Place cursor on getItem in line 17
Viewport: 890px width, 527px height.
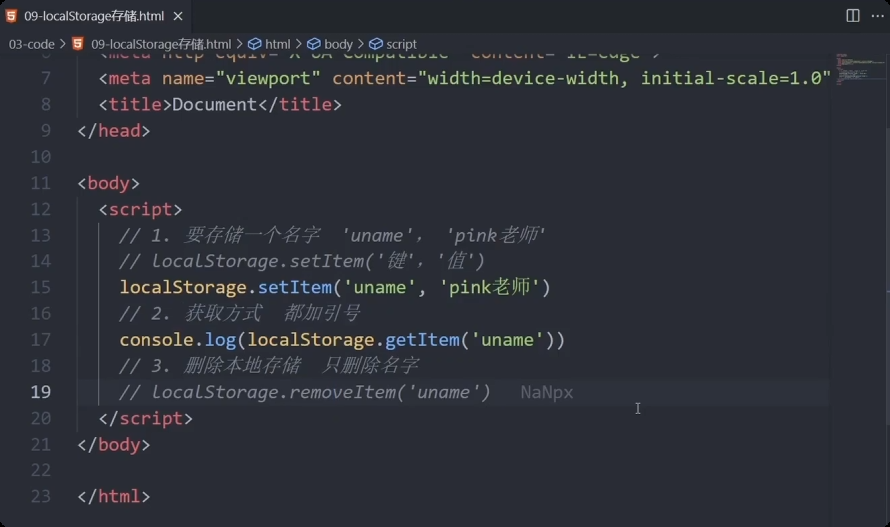click(x=422, y=340)
